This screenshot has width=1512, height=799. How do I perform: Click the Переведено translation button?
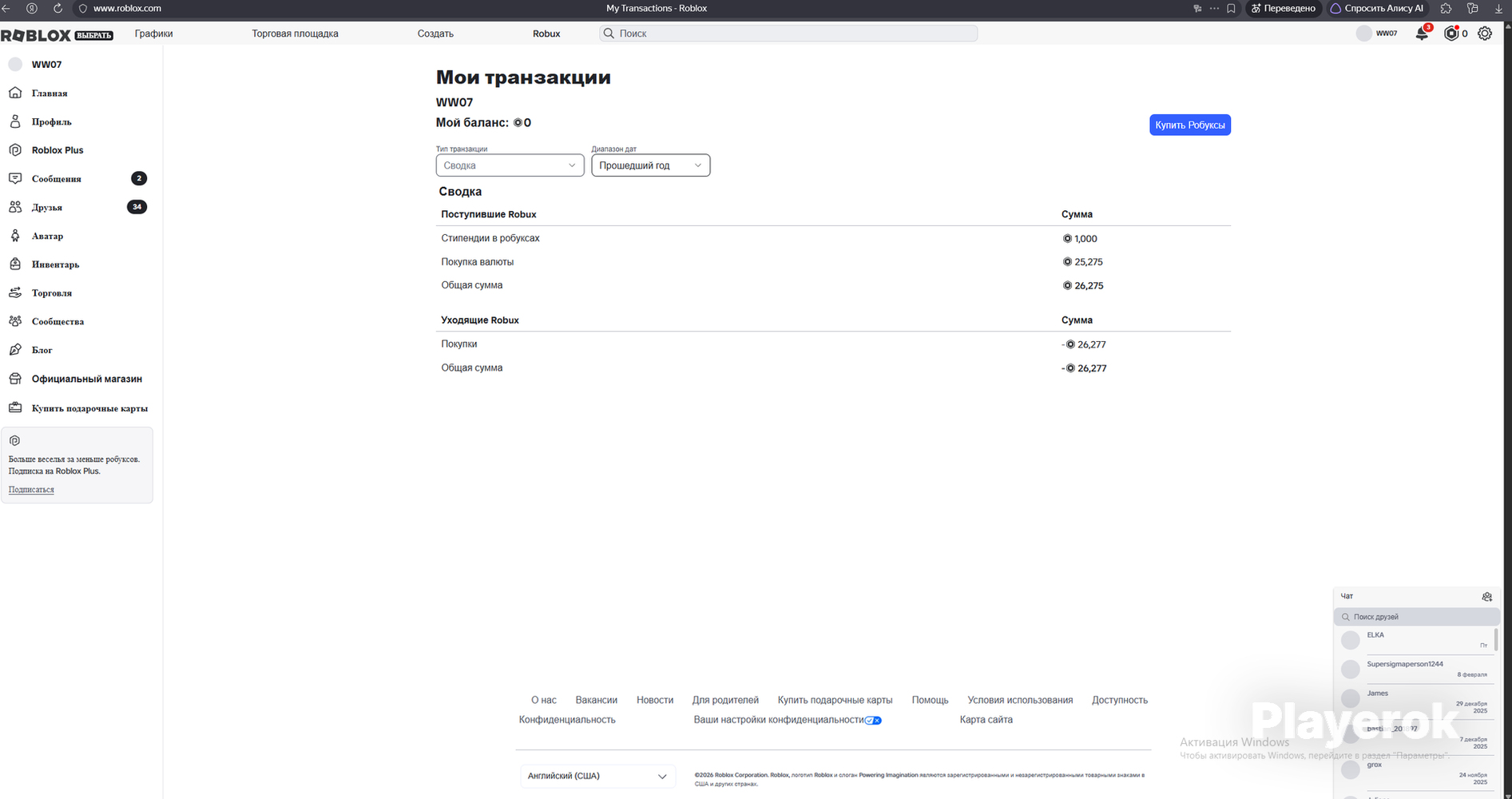[x=1283, y=8]
